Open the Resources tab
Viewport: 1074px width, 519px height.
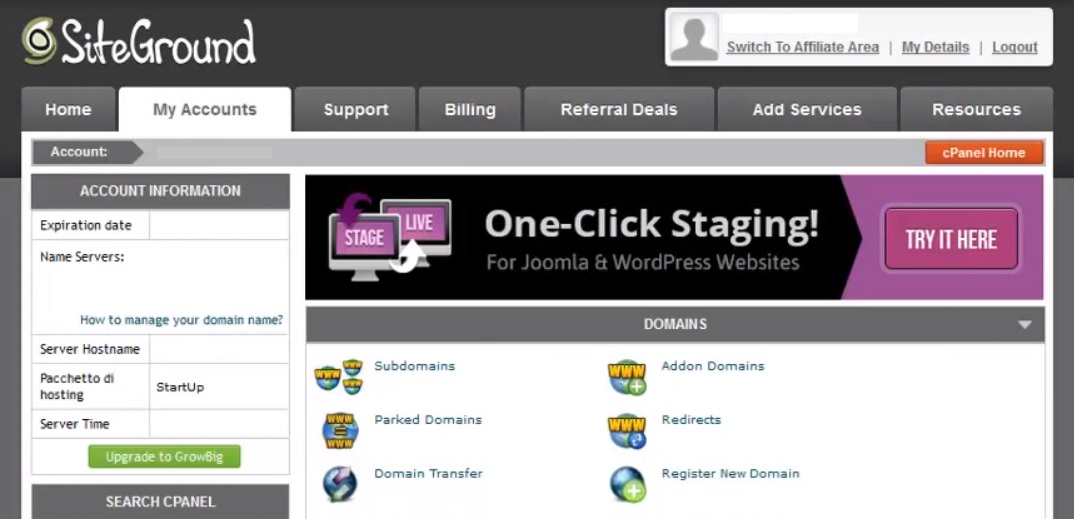(977, 110)
